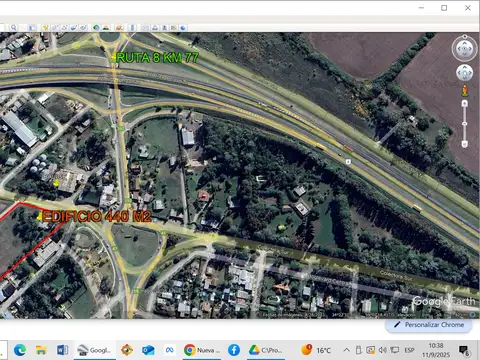This screenshot has height=360, width=480.
Task: Select the Add Polygon tool
Action: [55, 28]
